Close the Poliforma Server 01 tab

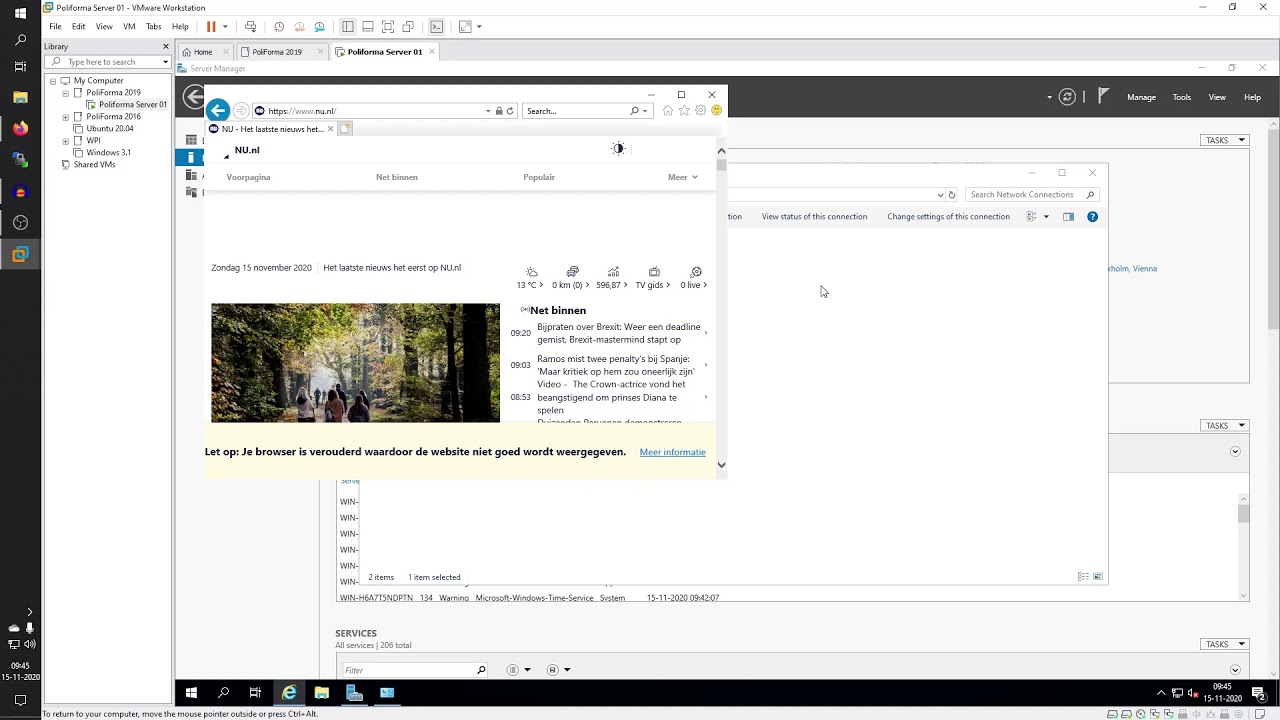[432, 52]
